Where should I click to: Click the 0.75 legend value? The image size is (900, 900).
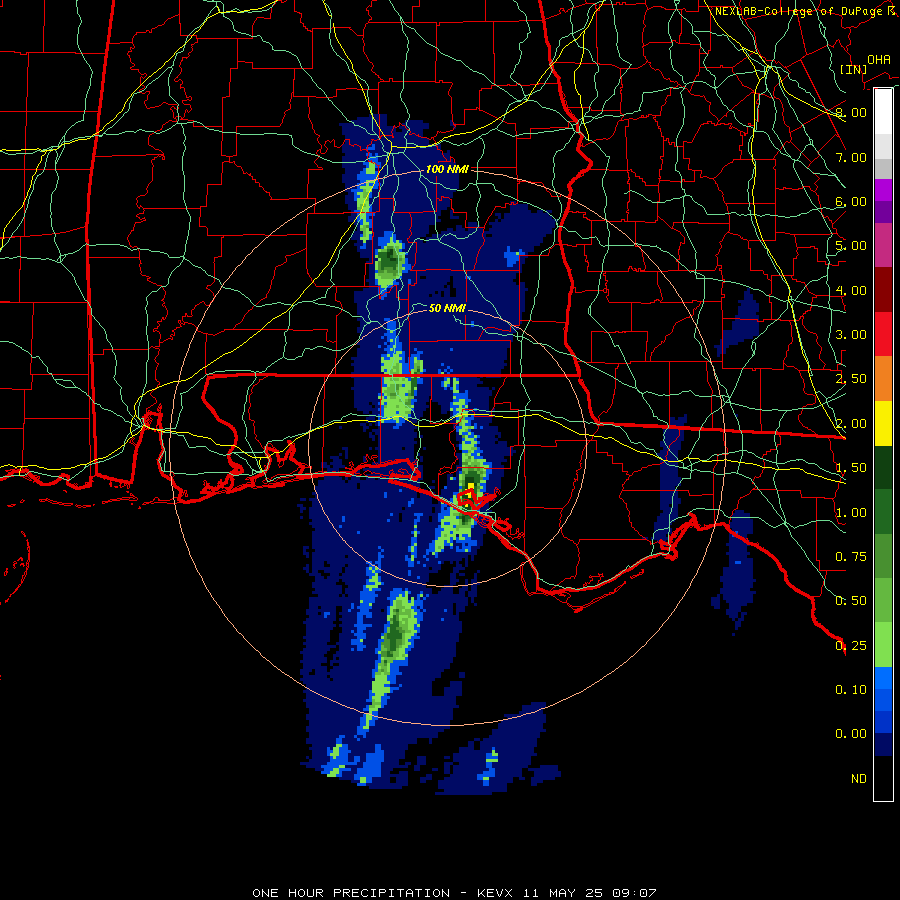point(851,557)
